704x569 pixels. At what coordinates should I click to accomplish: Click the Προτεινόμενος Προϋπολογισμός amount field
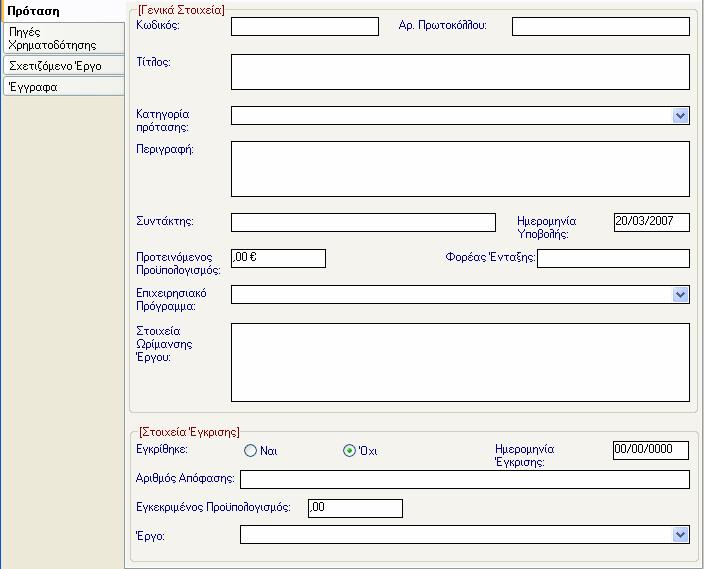278,259
